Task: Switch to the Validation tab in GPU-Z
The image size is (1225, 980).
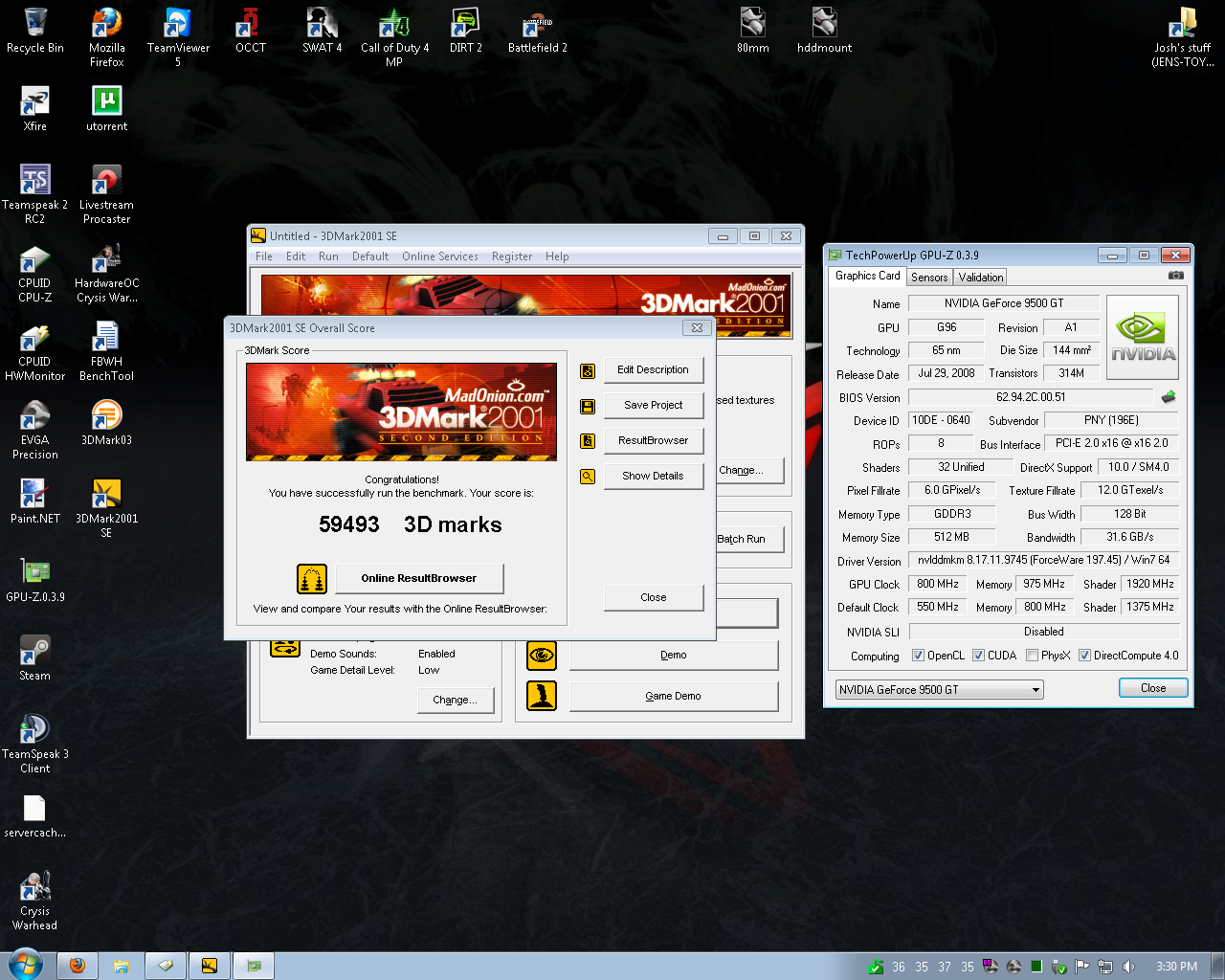Action: 981,278
